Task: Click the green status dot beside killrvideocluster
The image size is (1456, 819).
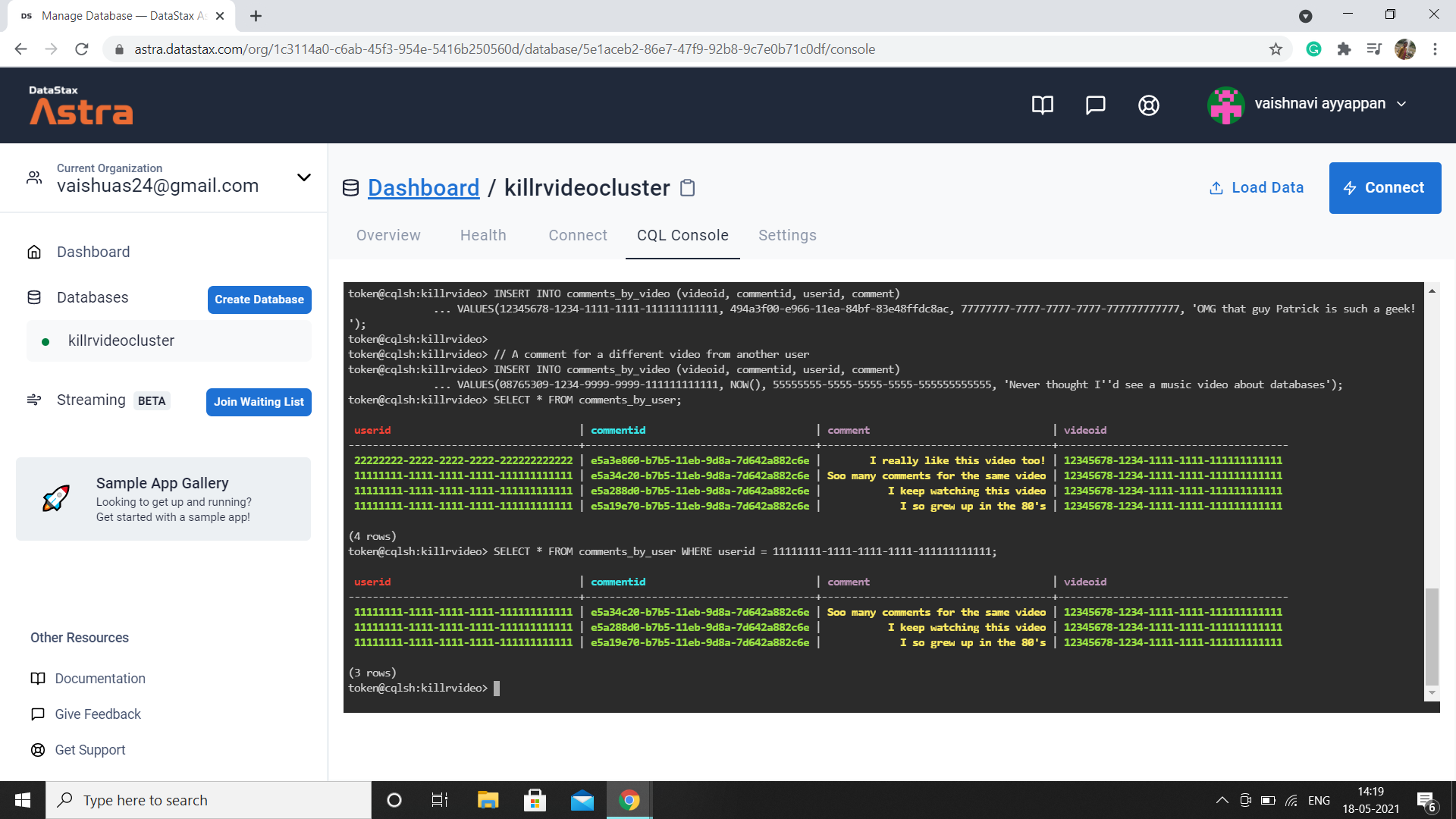Action: [x=47, y=341]
